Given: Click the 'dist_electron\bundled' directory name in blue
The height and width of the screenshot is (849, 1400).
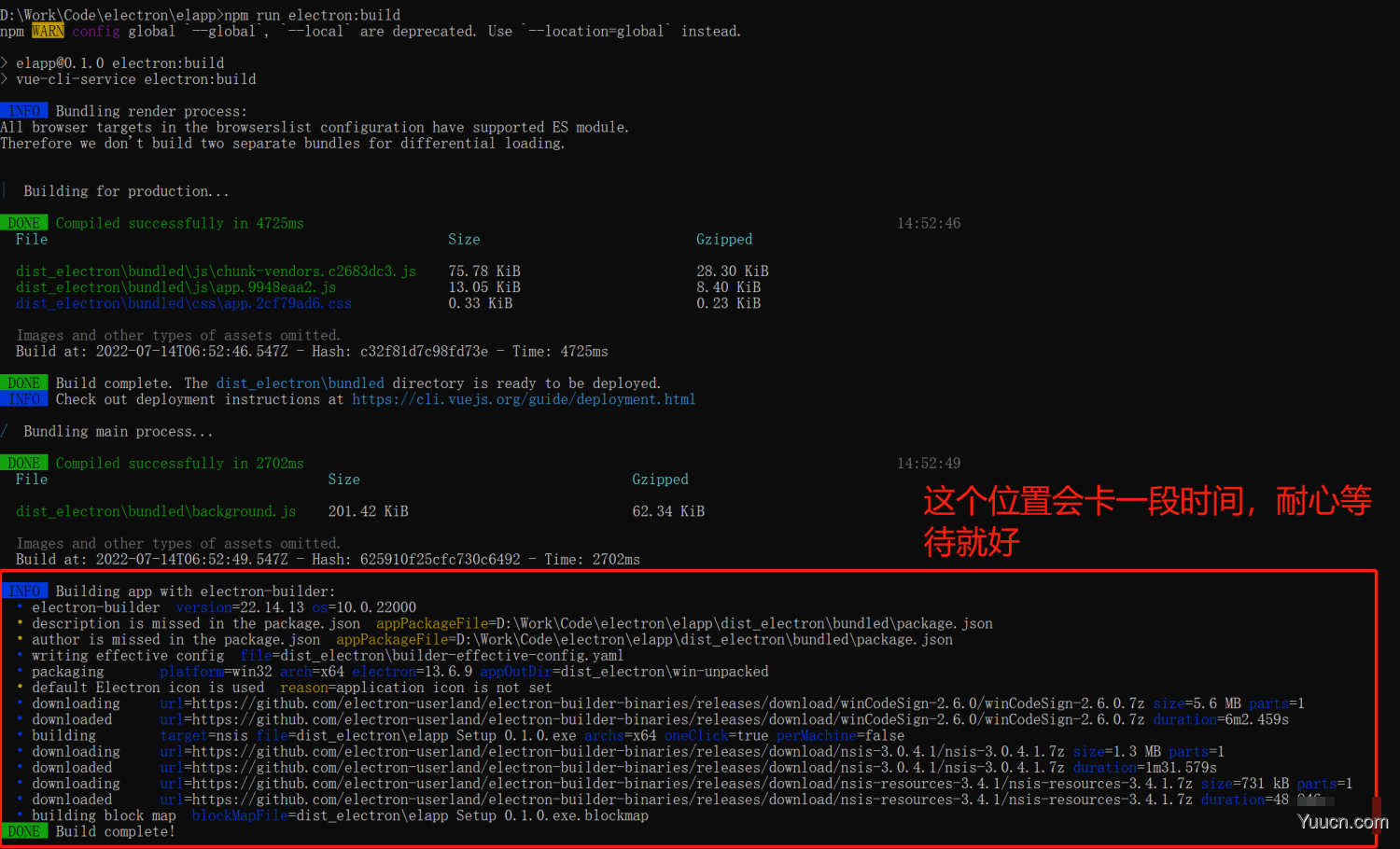Looking at the screenshot, I should (301, 383).
